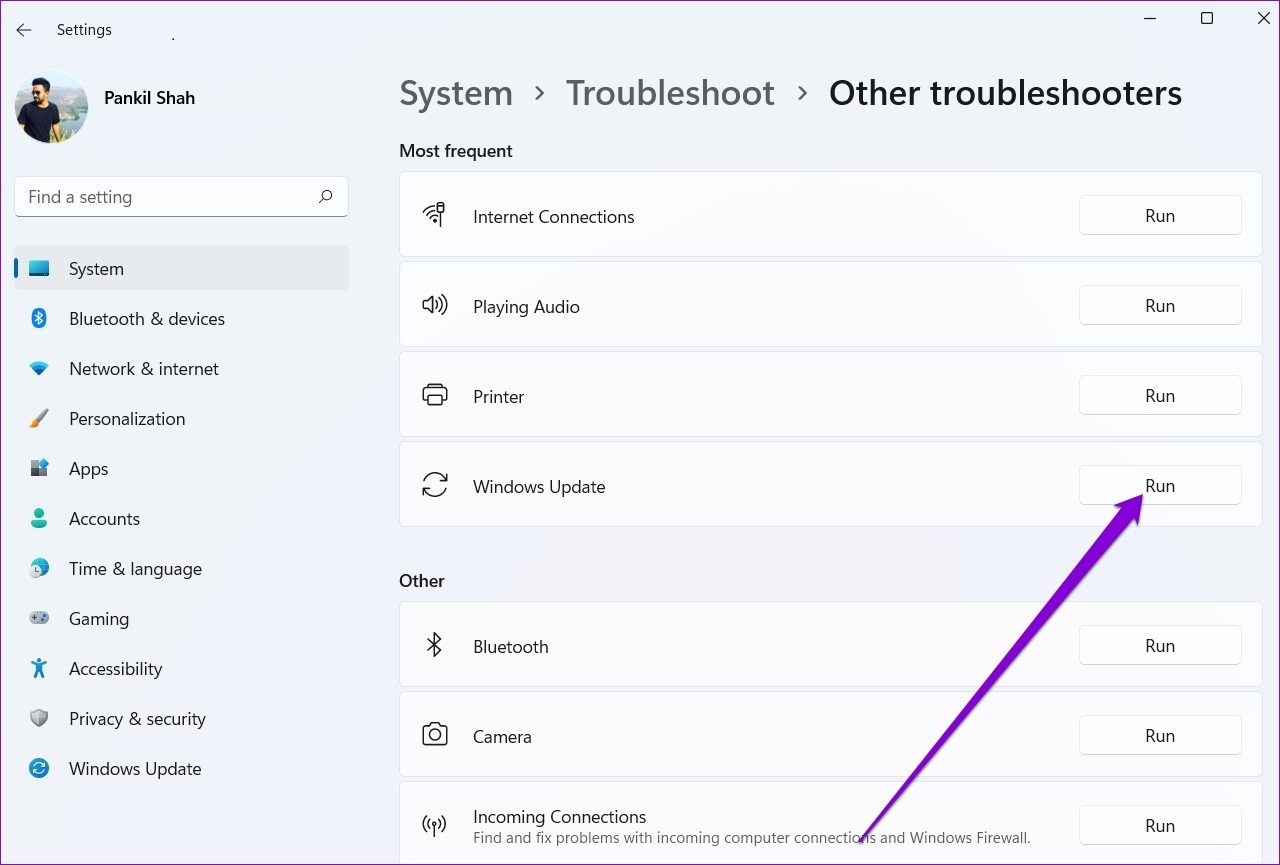
Task: Click the Internet Connections troubleshooter icon
Action: pyautogui.click(x=434, y=215)
